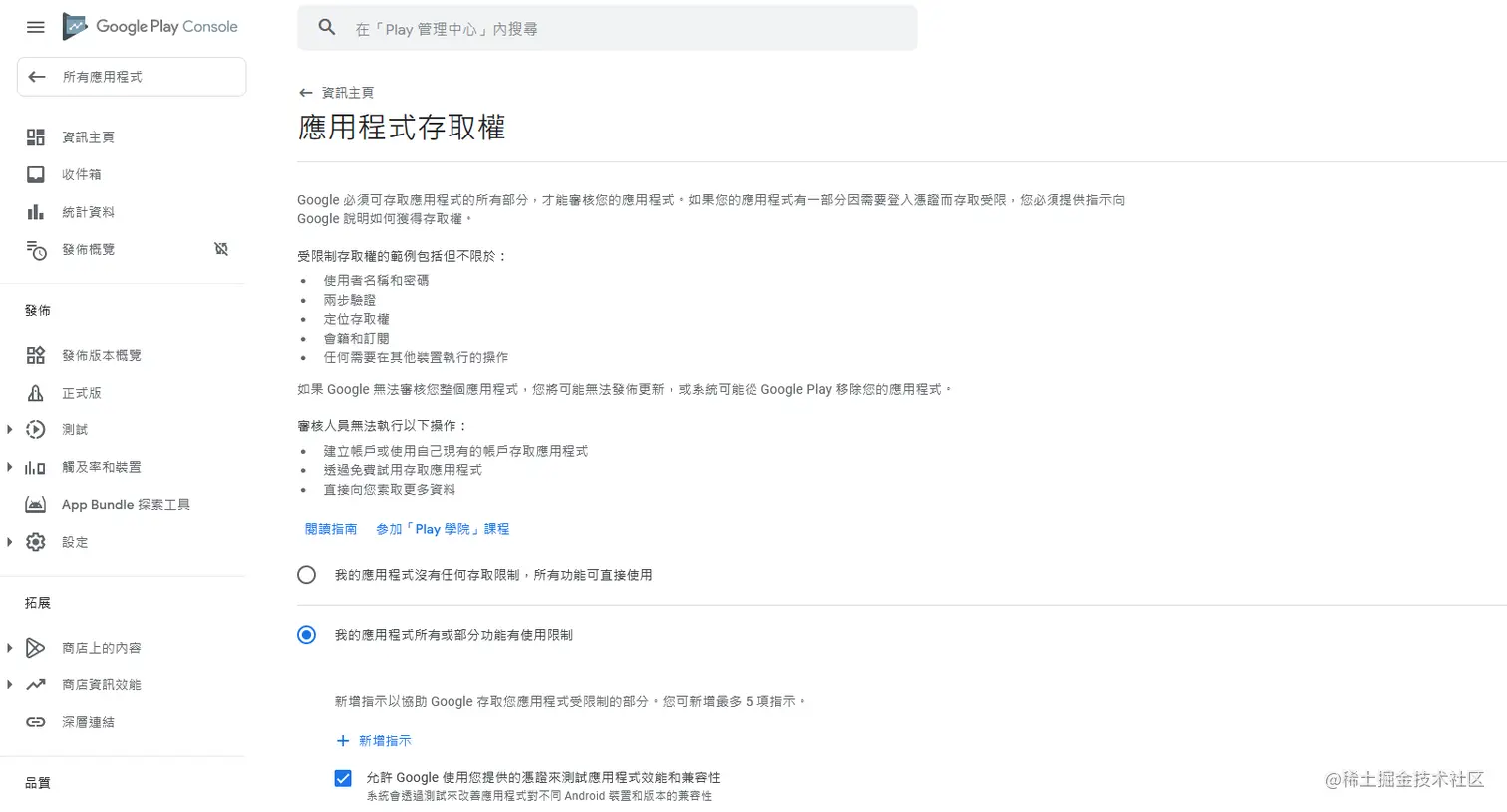Click the 深層連結 link icon
This screenshot has height=812, width=1507.
pyautogui.click(x=36, y=722)
